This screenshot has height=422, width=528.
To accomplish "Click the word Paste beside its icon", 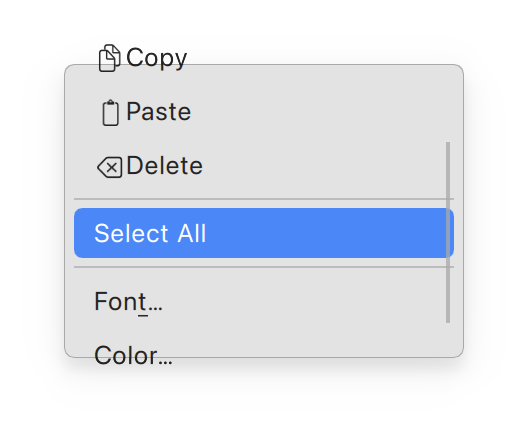I will point(159,111).
